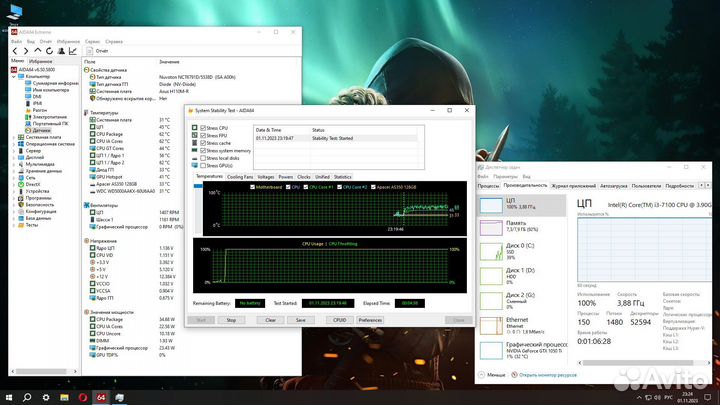Expand the Мультимедиа tree node
This screenshot has height=405, width=720.
pos(14,164)
